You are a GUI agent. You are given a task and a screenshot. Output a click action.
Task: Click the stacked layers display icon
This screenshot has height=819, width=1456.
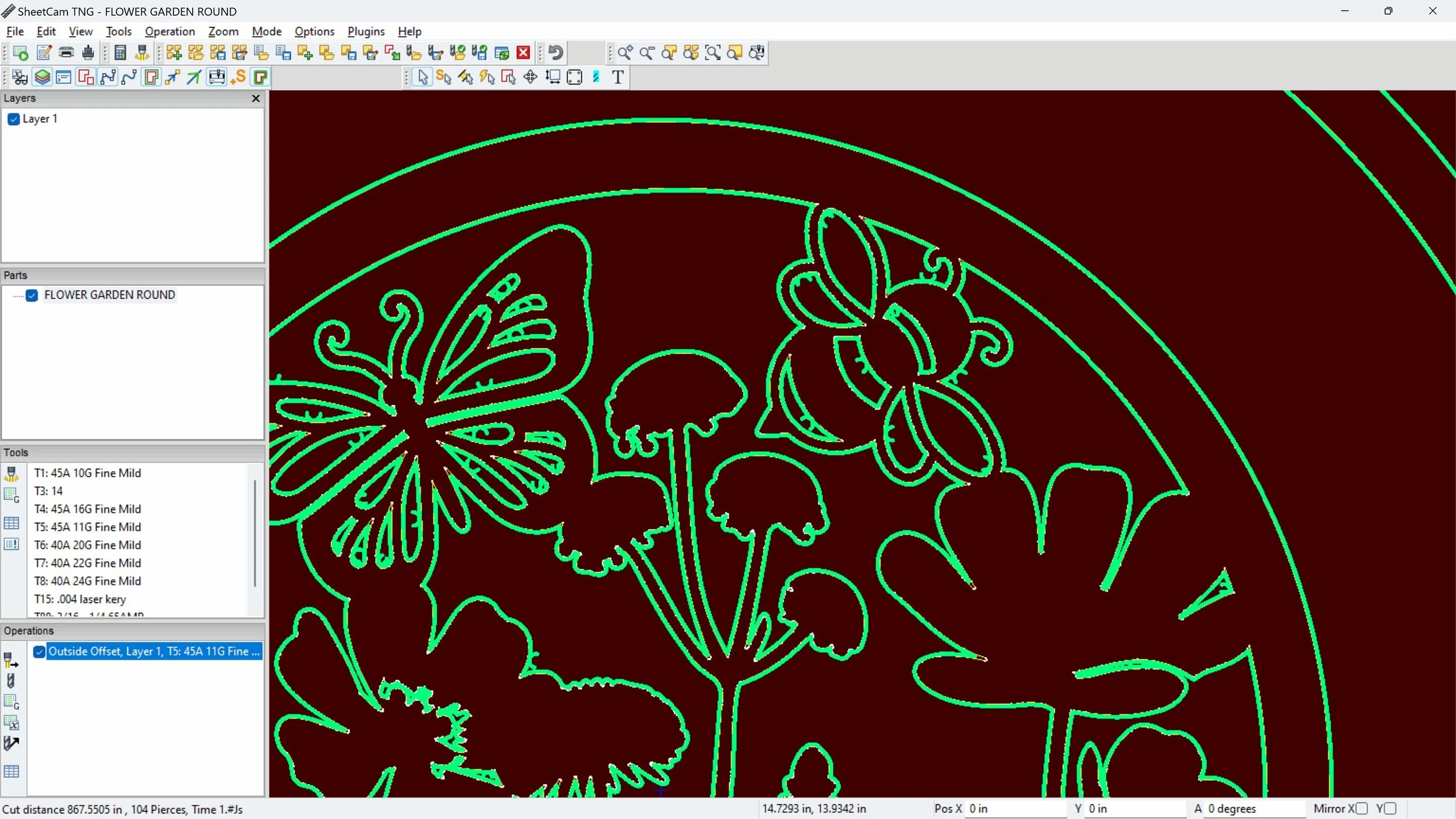(42, 77)
